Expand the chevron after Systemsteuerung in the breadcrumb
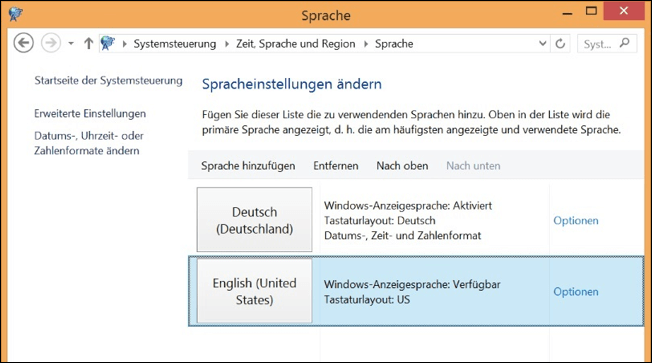 (227, 44)
